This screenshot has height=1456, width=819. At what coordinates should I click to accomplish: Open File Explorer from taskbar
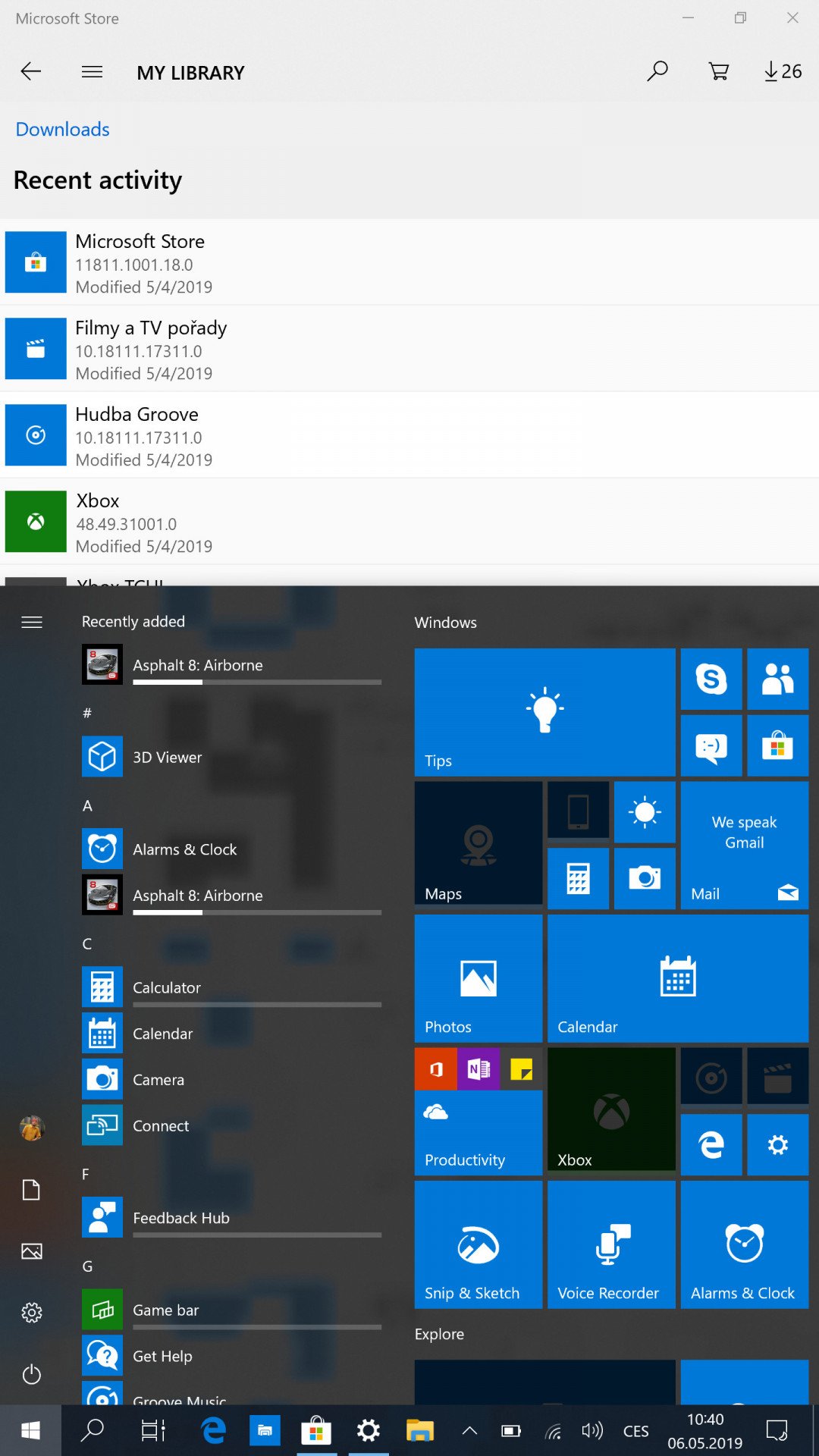tap(419, 1430)
